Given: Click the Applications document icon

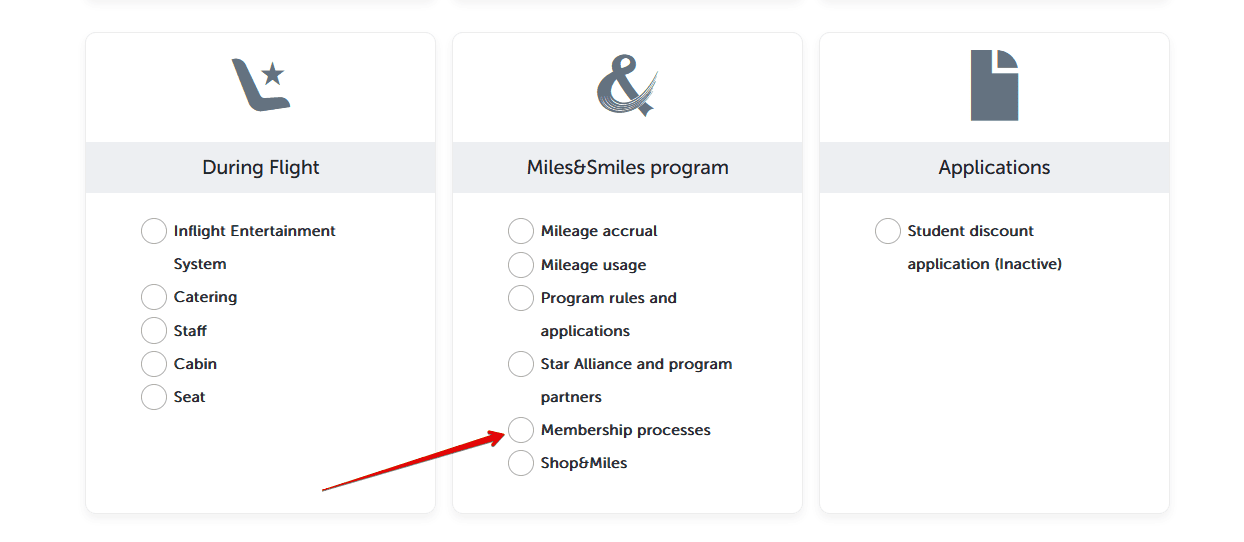Looking at the screenshot, I should click(994, 85).
